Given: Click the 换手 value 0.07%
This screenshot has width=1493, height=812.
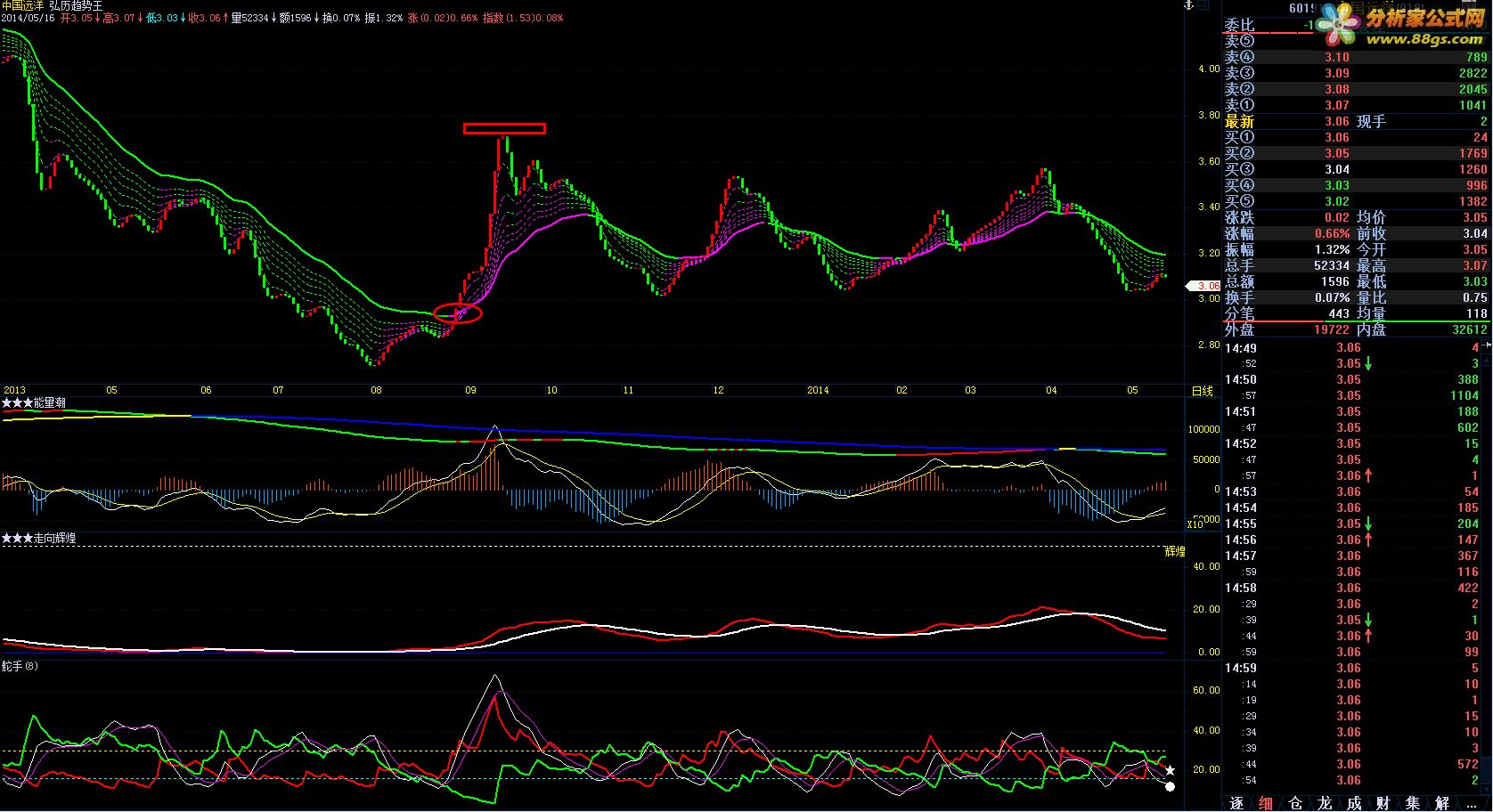Looking at the screenshot, I should [x=1332, y=297].
